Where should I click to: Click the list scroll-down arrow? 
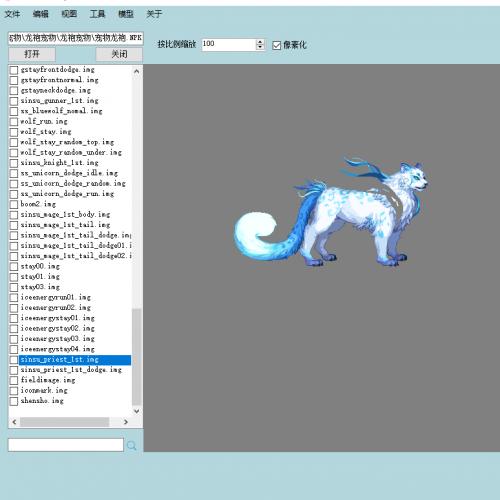point(136,411)
